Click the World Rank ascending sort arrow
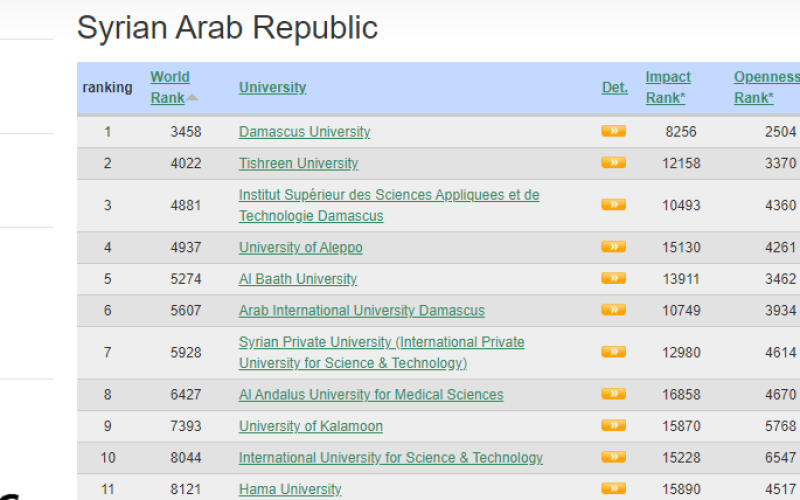The width and height of the screenshot is (800, 500). tap(192, 98)
